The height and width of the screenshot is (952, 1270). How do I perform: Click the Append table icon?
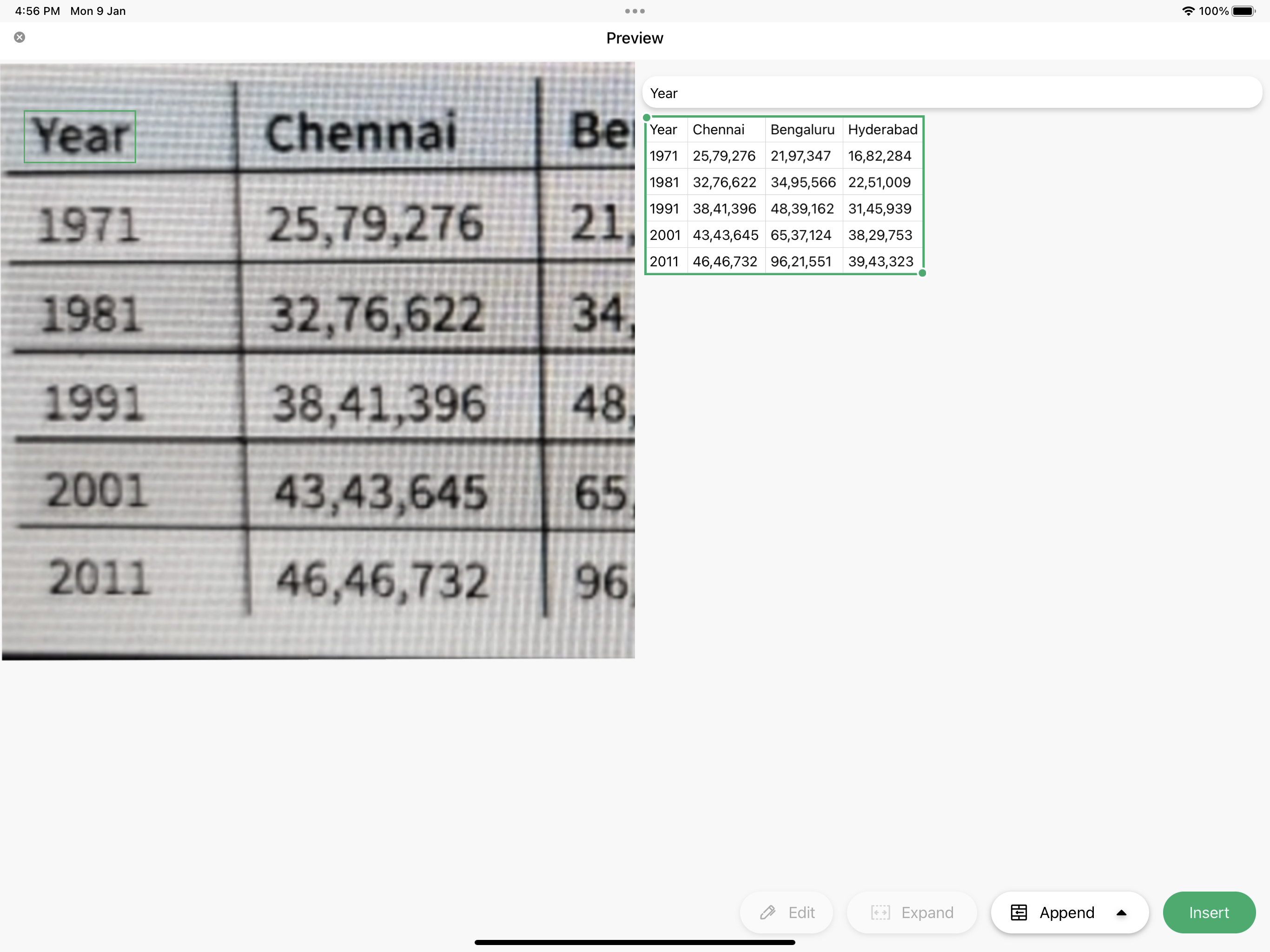click(x=1019, y=912)
